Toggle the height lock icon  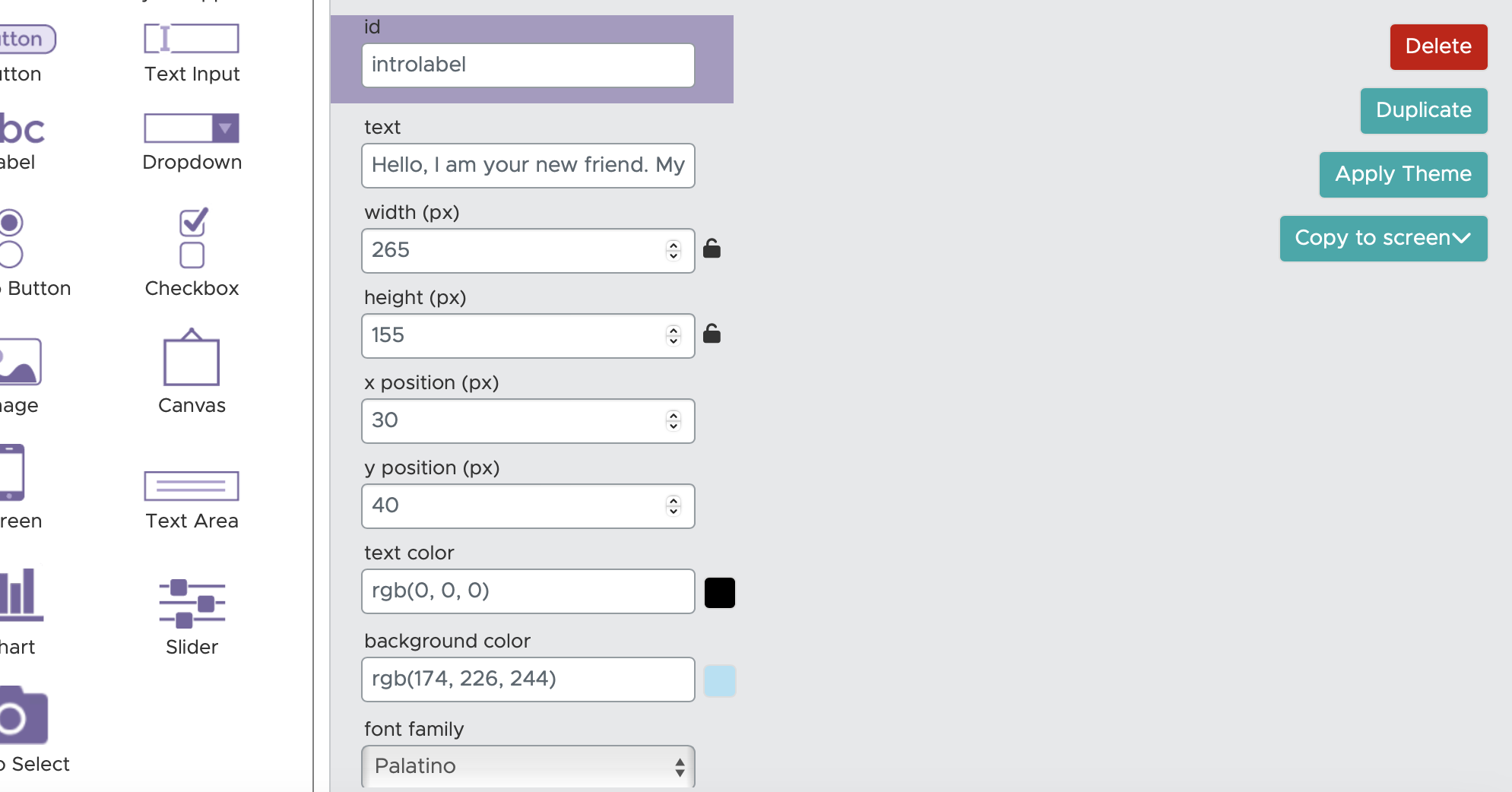click(712, 334)
